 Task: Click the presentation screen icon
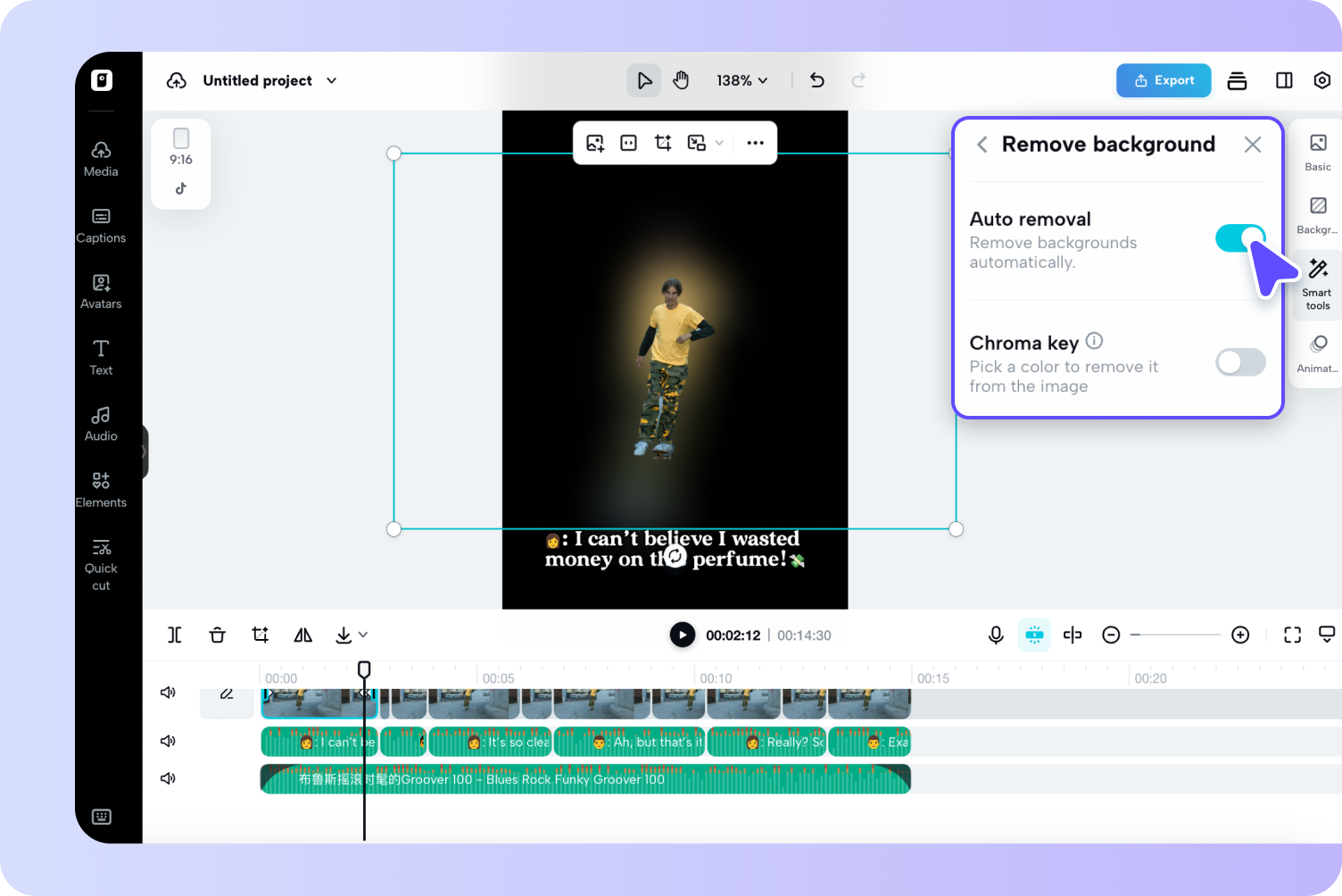[x=1327, y=635]
